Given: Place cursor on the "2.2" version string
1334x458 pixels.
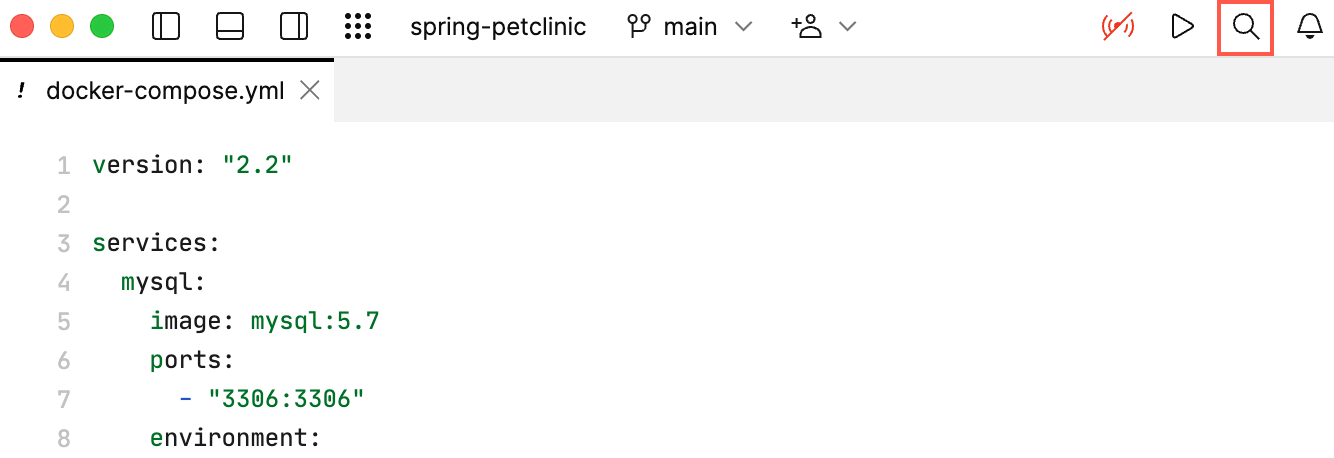Looking at the screenshot, I should (x=257, y=165).
